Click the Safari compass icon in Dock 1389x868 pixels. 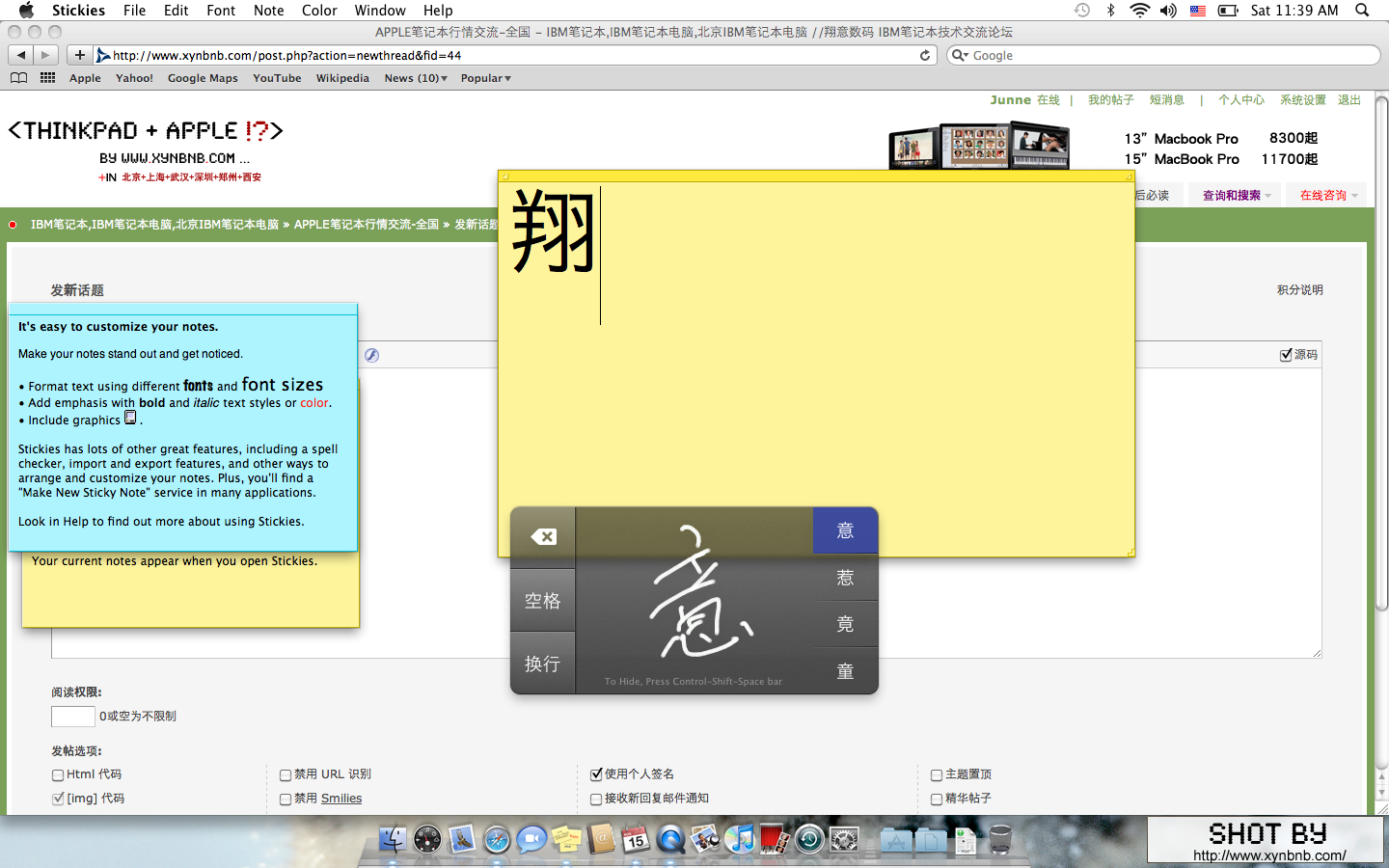tap(497, 839)
